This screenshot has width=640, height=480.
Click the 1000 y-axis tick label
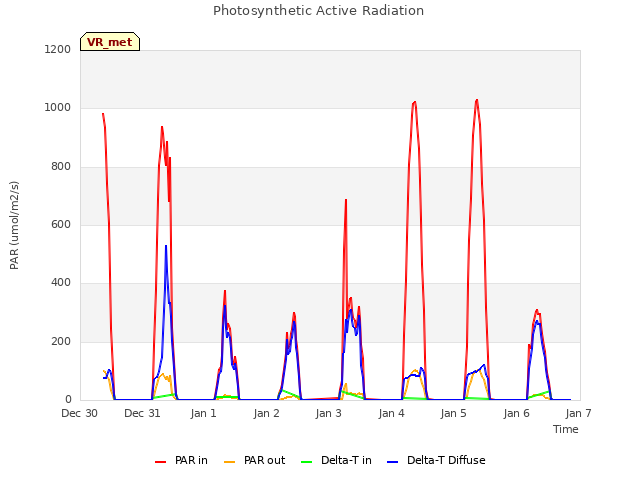[58, 108]
